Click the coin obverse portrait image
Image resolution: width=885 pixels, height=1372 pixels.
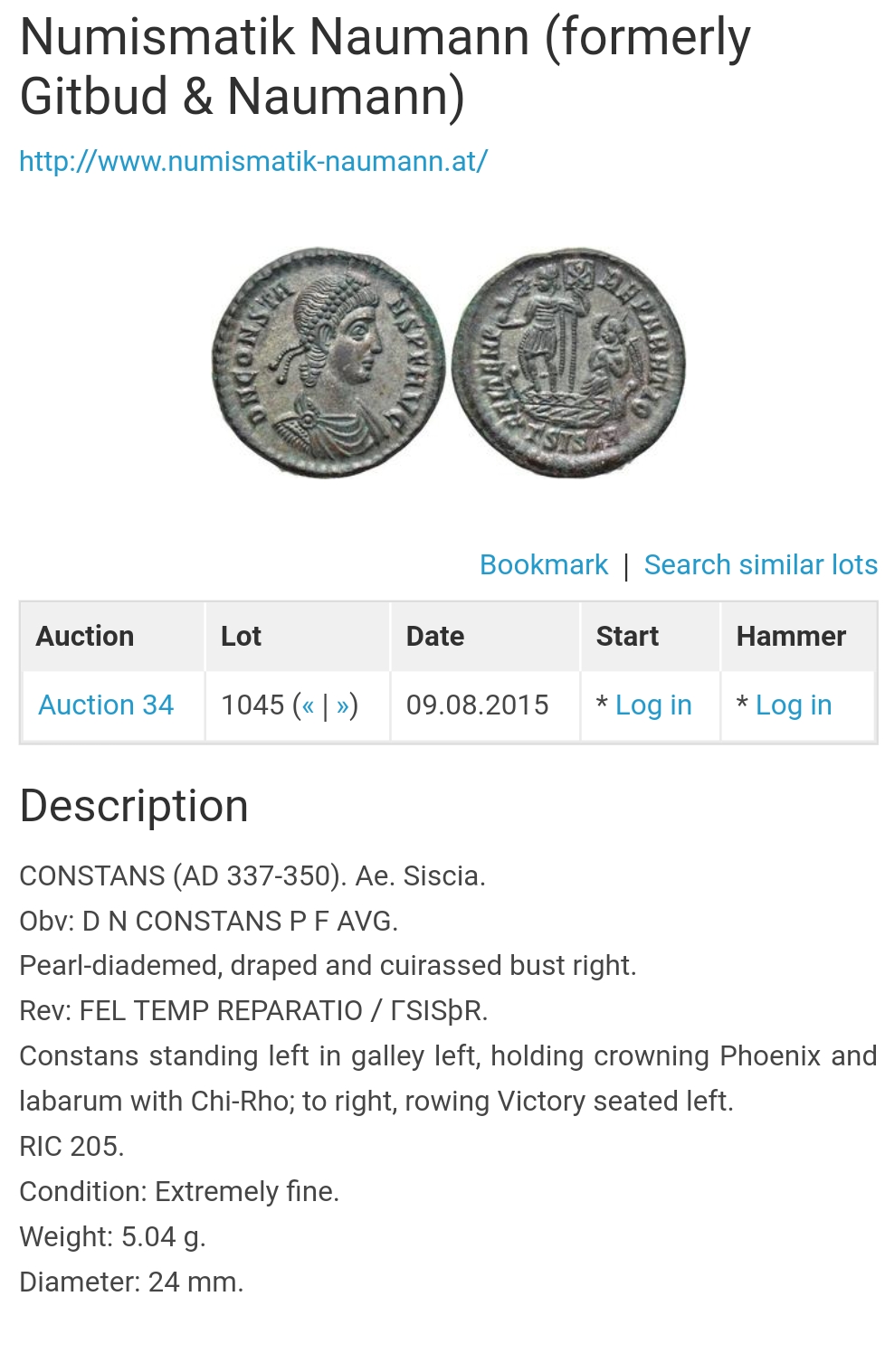[x=328, y=363]
